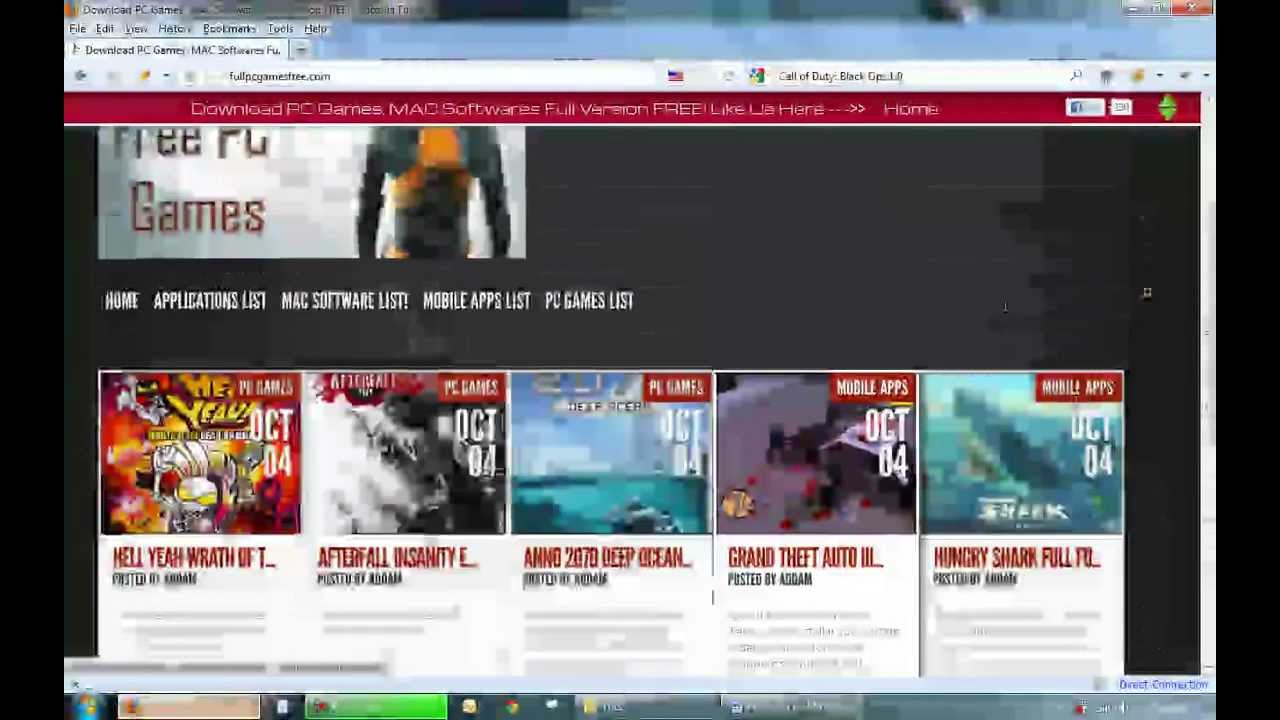
Task: Click the Facebook Like button in banner
Action: tap(1084, 108)
